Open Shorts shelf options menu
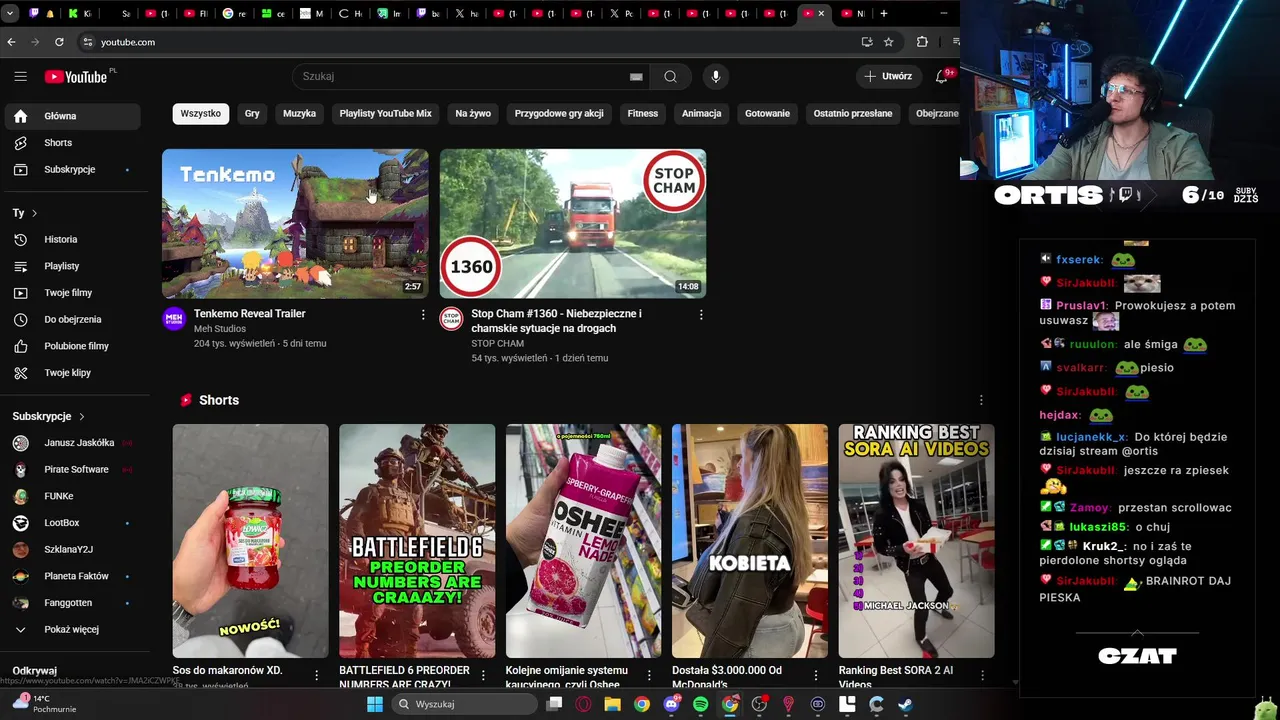Viewport: 1280px width, 720px height. [x=981, y=400]
